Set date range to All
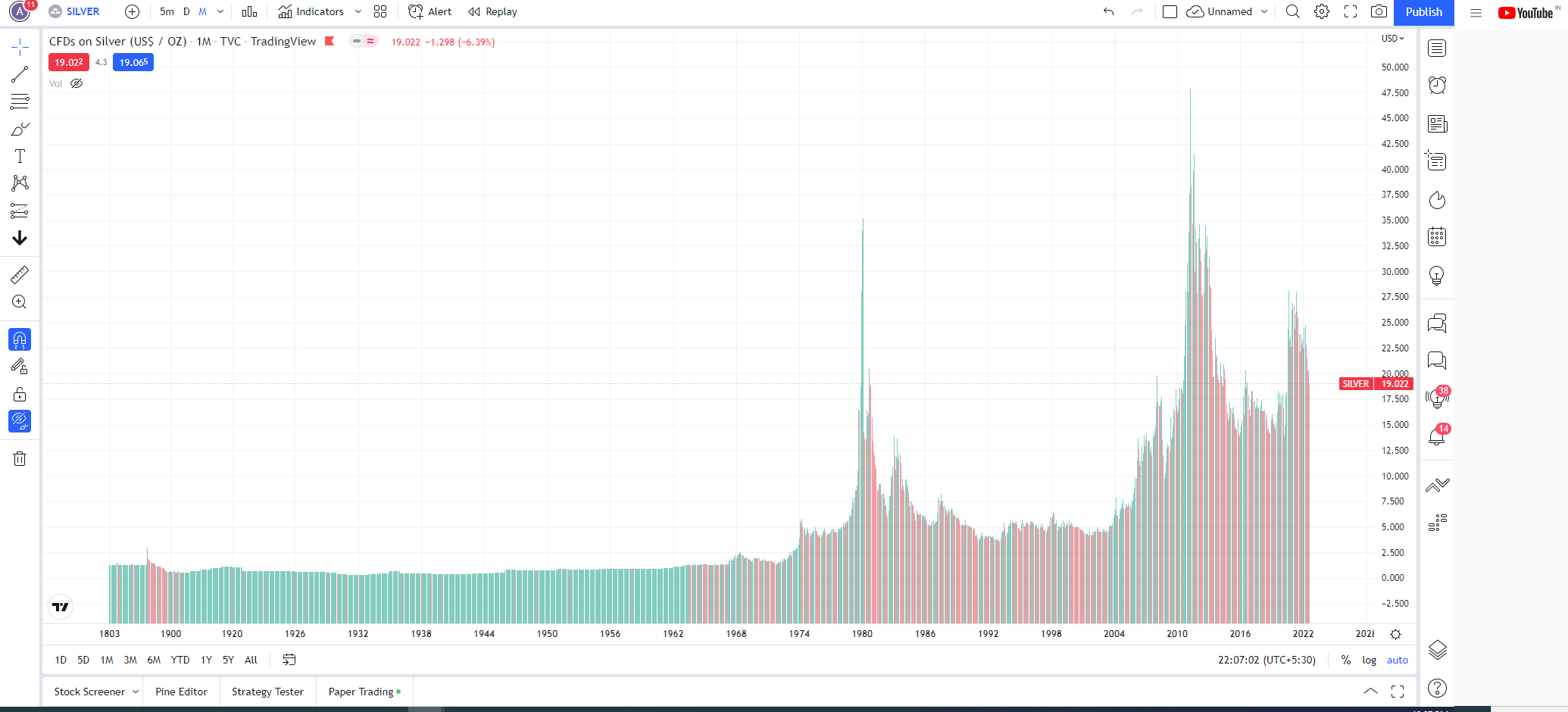Image resolution: width=1568 pixels, height=712 pixels. (251, 660)
